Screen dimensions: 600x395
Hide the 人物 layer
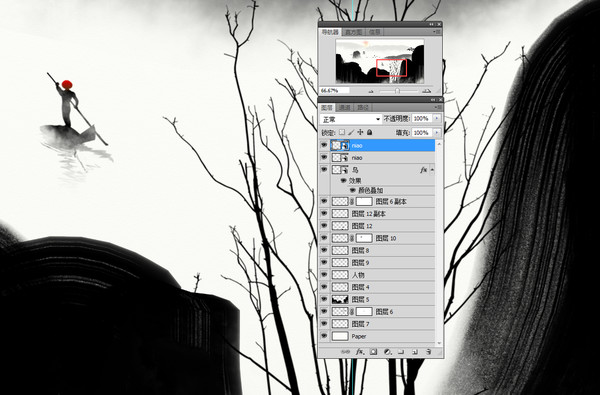coord(324,275)
